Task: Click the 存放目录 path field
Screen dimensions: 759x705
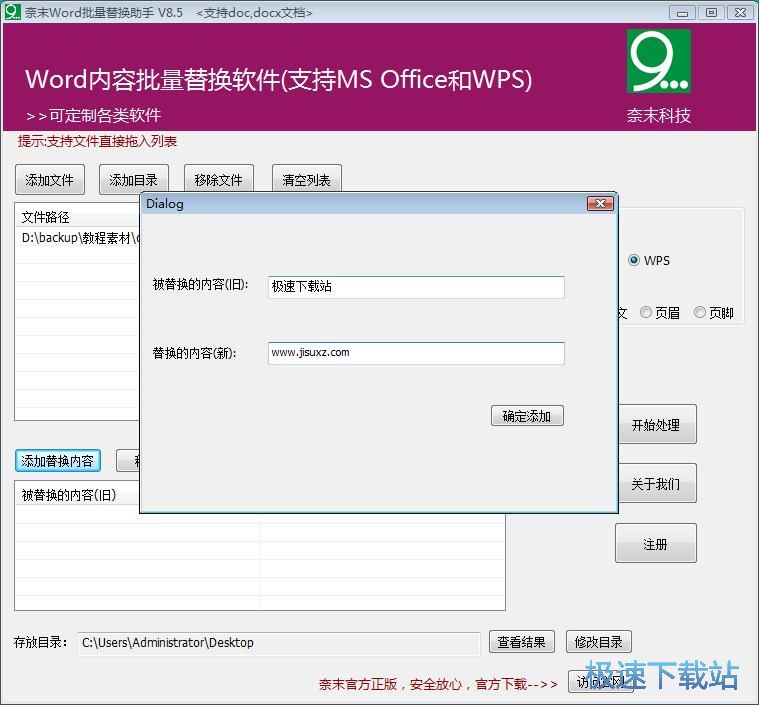Action: point(279,643)
